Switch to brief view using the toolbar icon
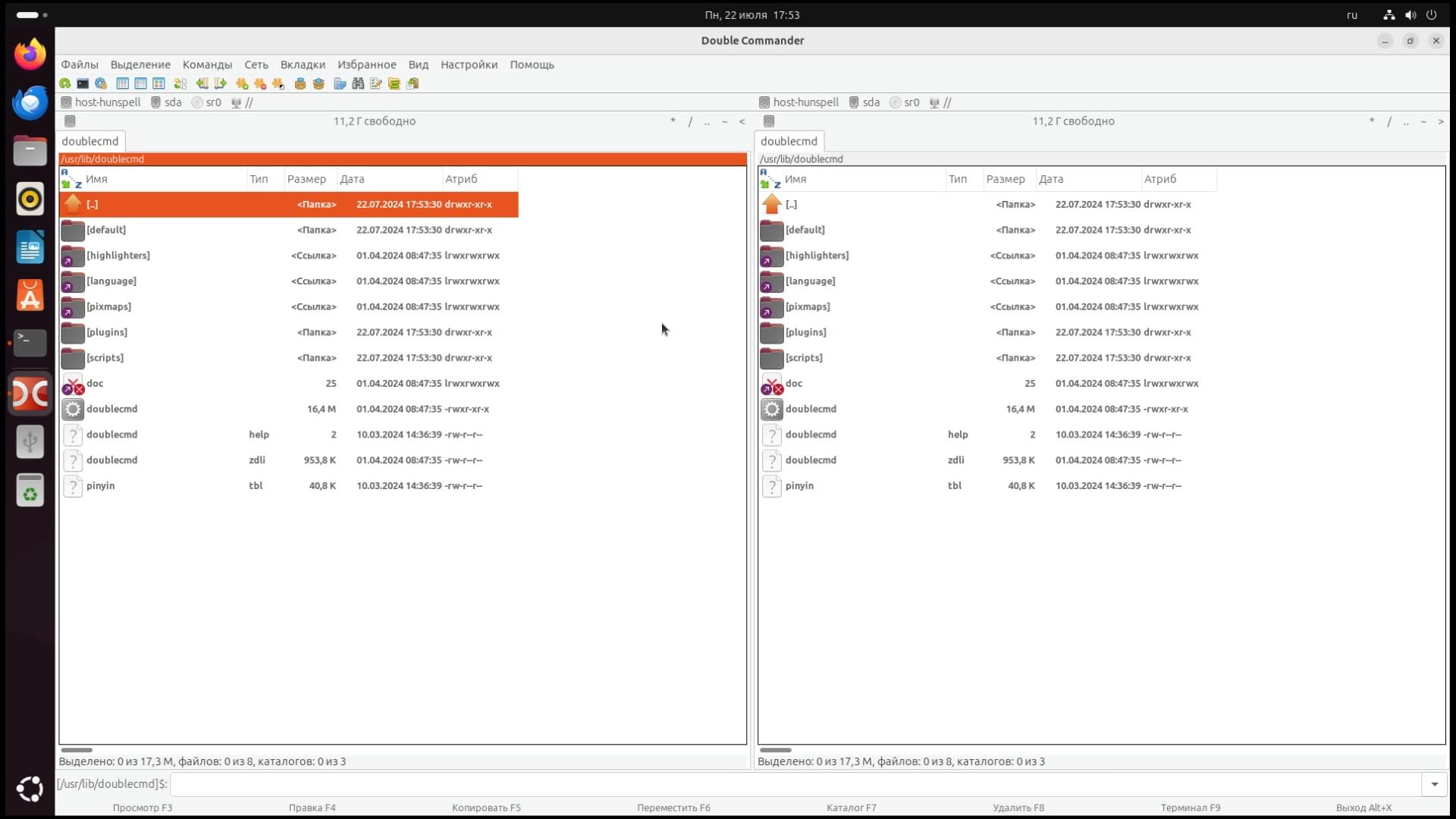Screen dimensions: 1456x819 point(122,83)
